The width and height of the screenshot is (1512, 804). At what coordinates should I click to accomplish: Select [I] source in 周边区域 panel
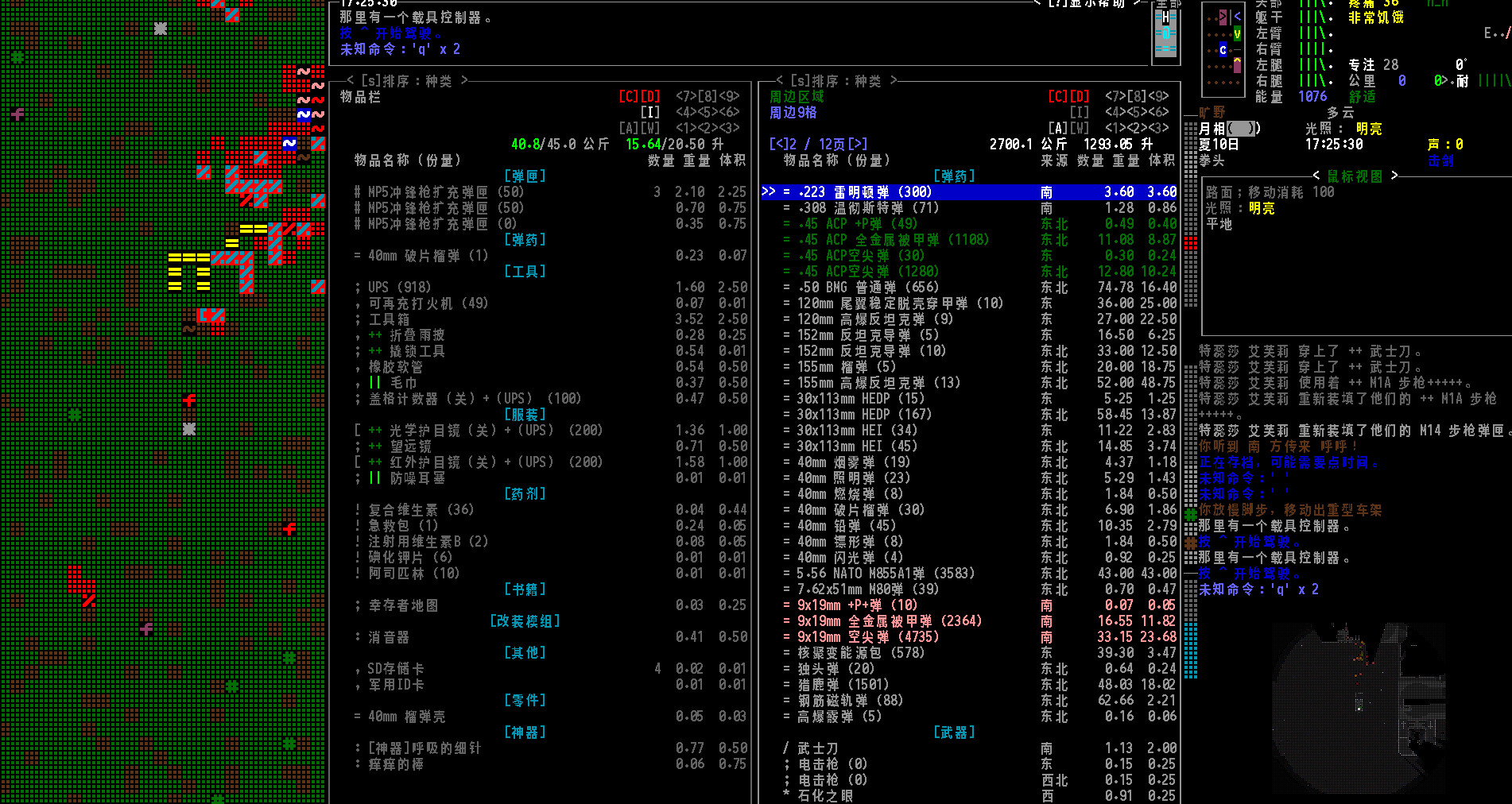(x=1080, y=113)
